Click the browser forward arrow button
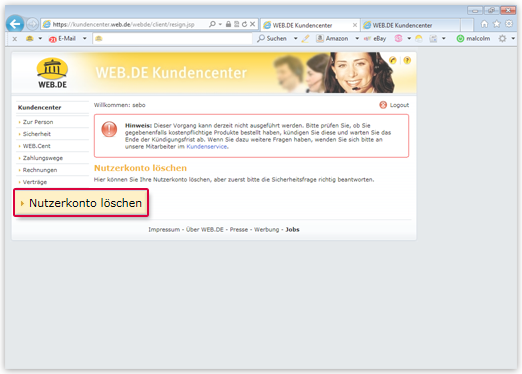The width and height of the screenshot is (522, 374). click(x=32, y=24)
